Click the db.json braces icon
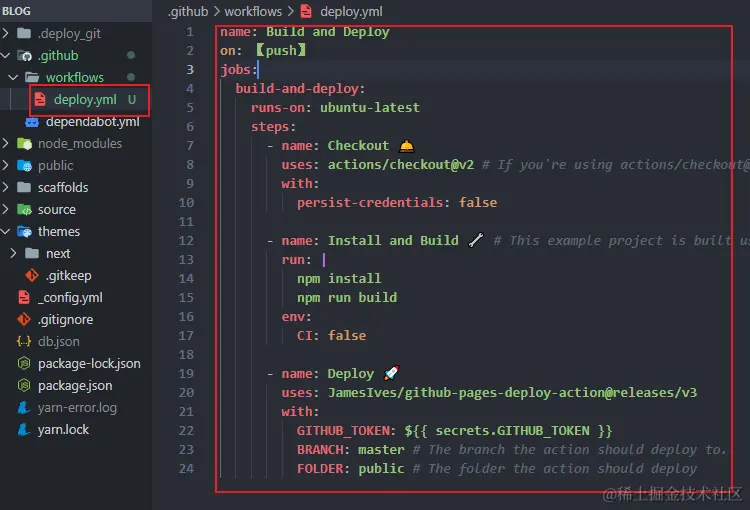 (x=24, y=341)
